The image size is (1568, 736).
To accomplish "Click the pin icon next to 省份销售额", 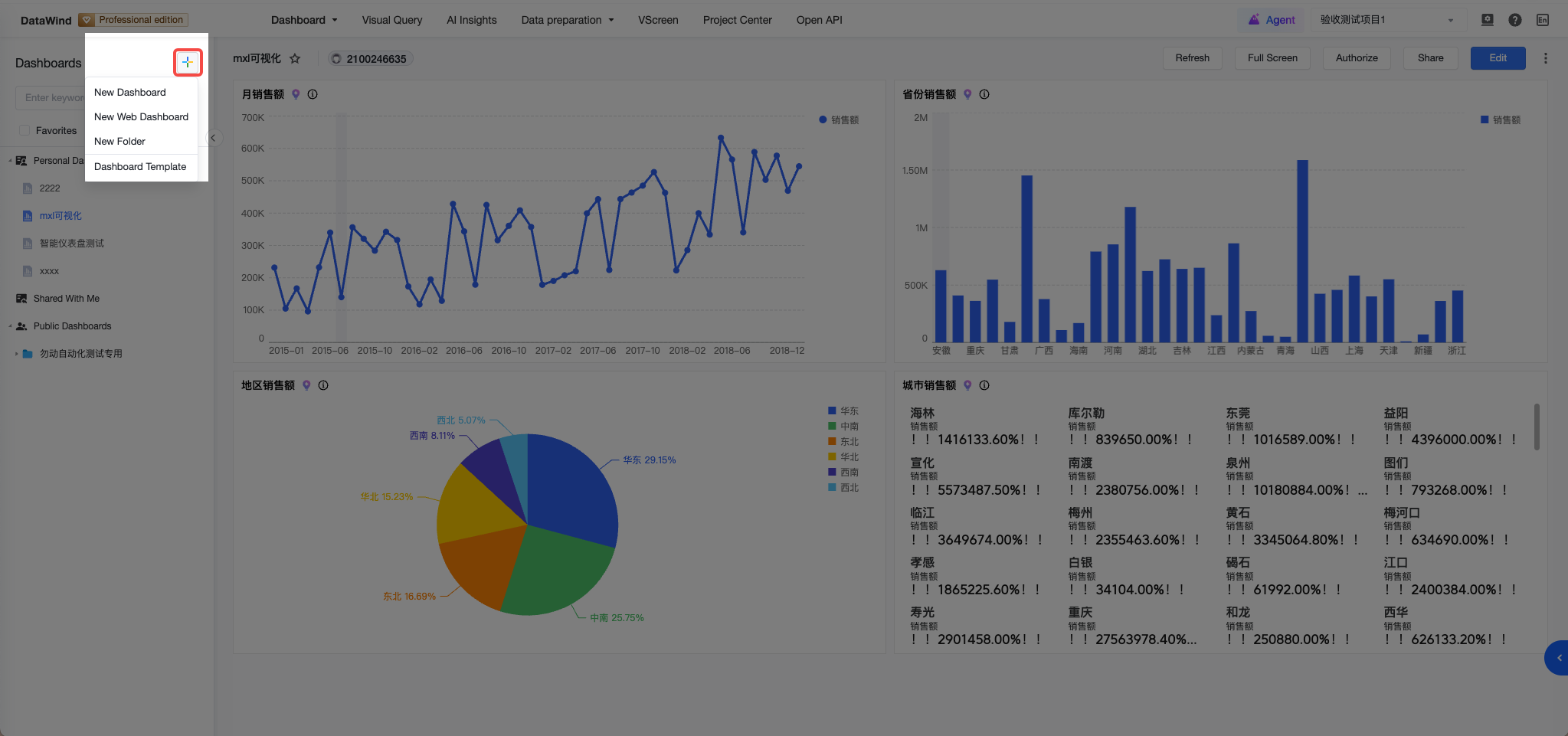I will pyautogui.click(x=967, y=94).
